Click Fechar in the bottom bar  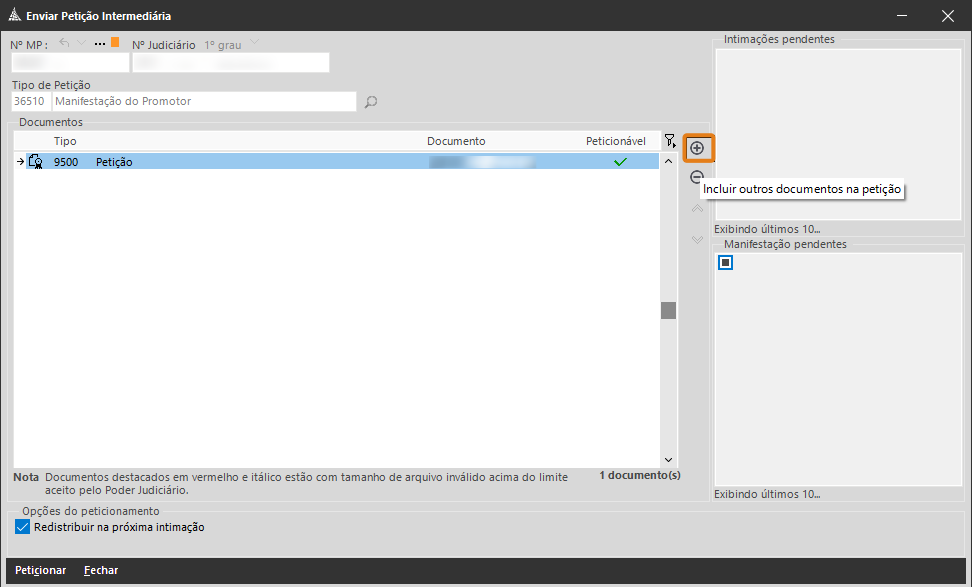[x=101, y=570]
